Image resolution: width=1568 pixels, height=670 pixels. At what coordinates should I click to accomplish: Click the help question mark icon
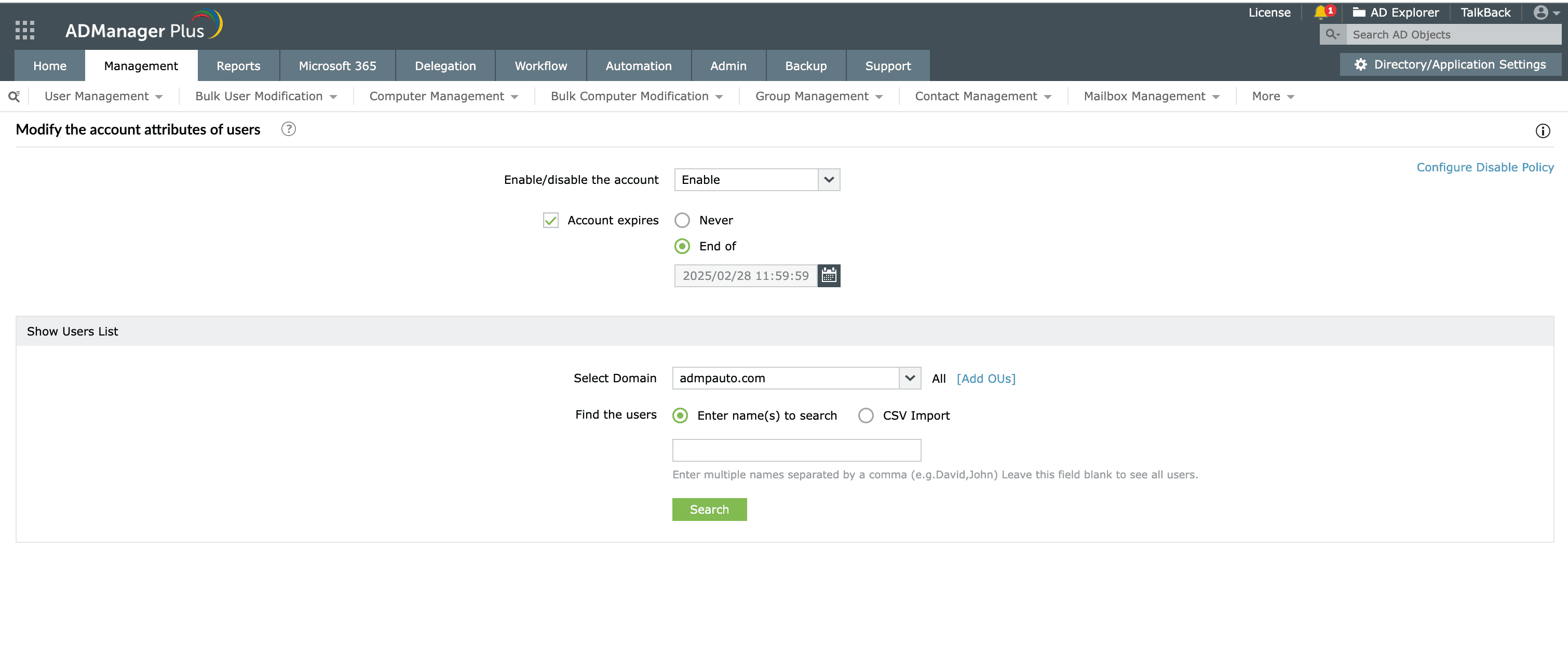[289, 129]
